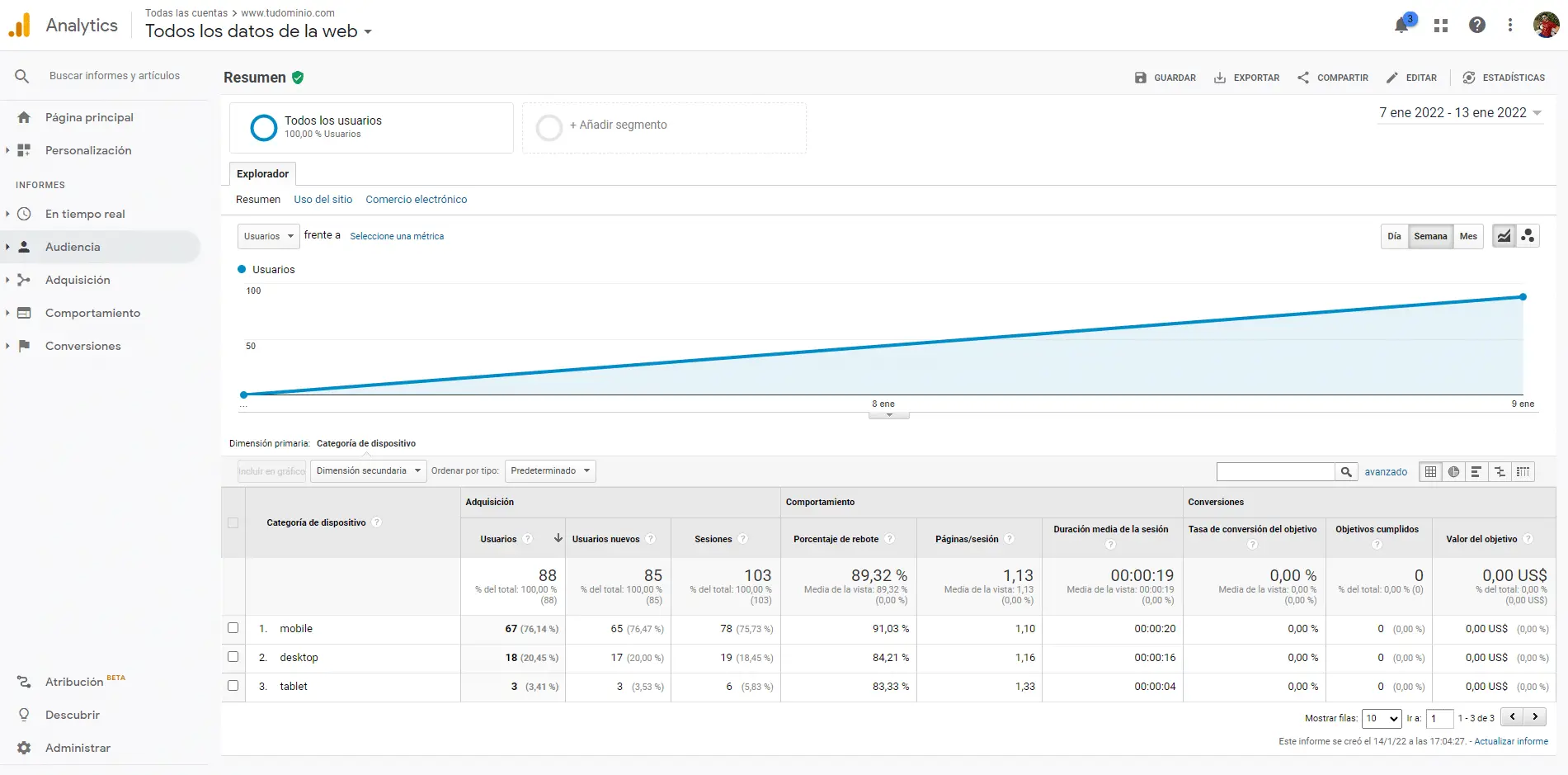The height and width of the screenshot is (775, 1568).
Task: Click EXPORTAR button
Action: [1246, 78]
